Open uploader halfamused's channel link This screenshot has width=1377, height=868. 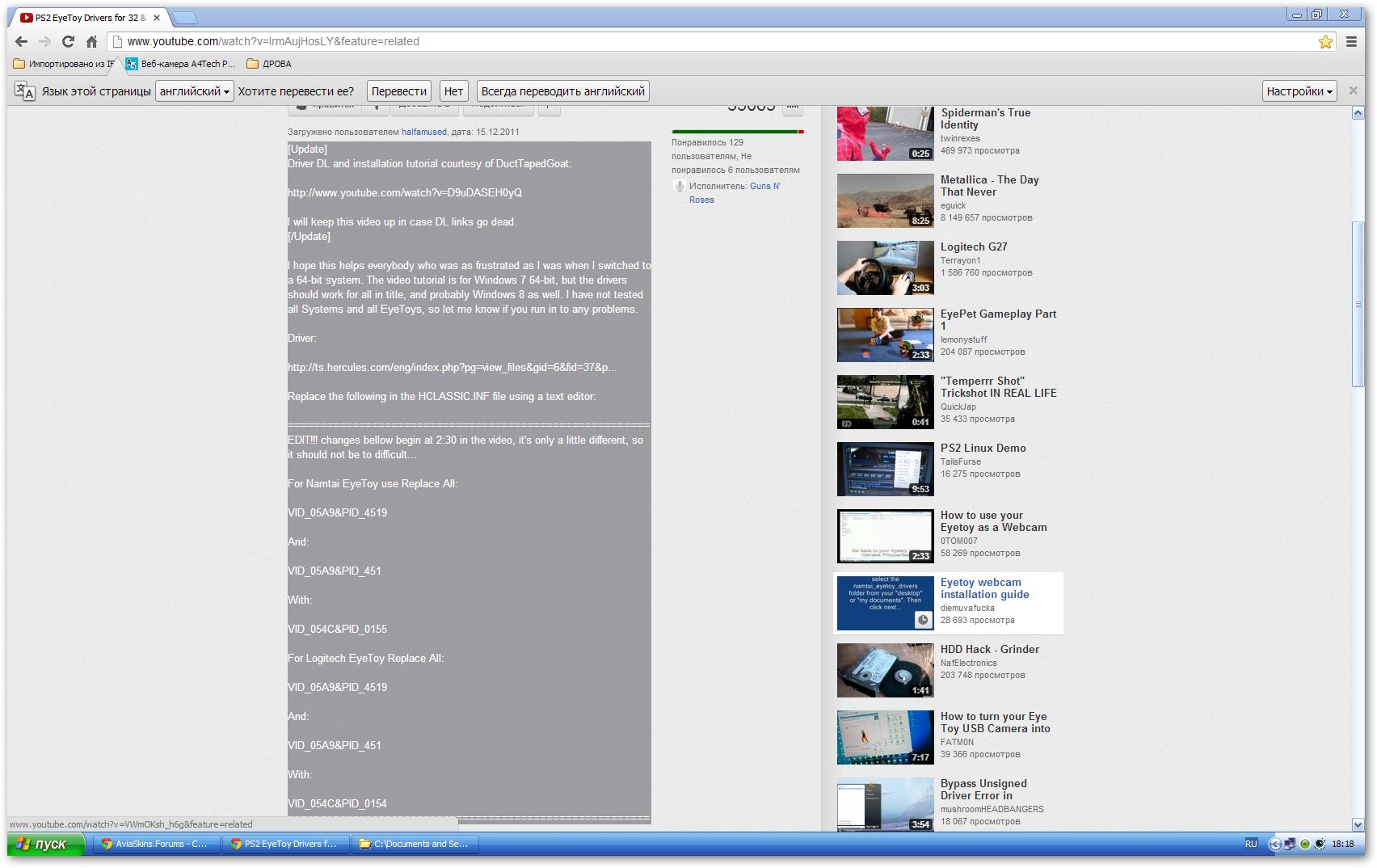pos(424,132)
